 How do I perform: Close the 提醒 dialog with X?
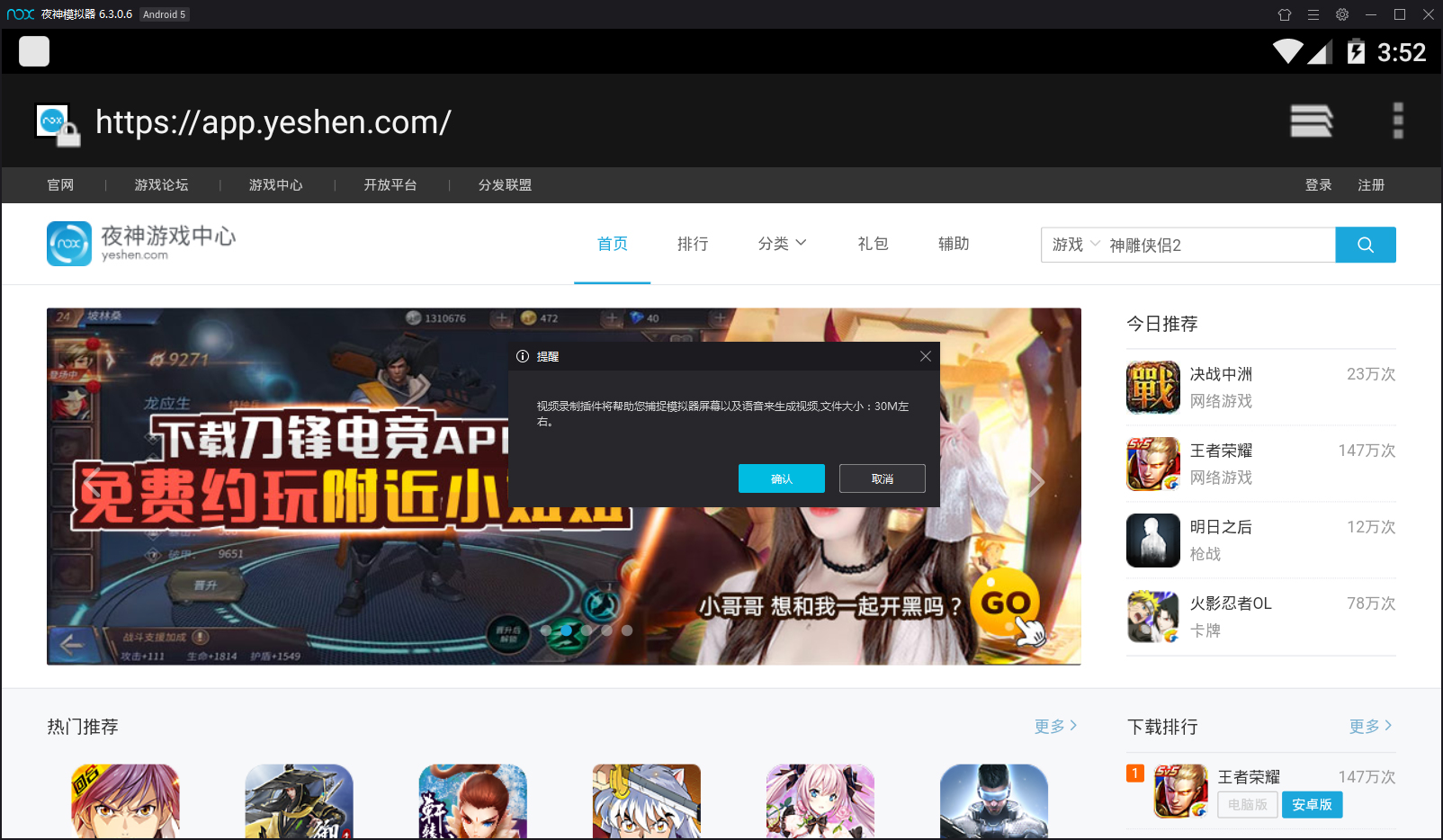(926, 356)
